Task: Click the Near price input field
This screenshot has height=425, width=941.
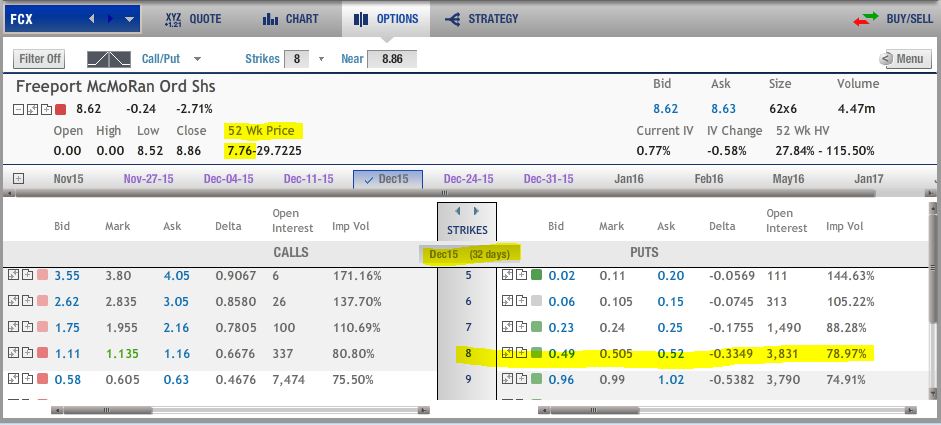Action: coord(392,59)
